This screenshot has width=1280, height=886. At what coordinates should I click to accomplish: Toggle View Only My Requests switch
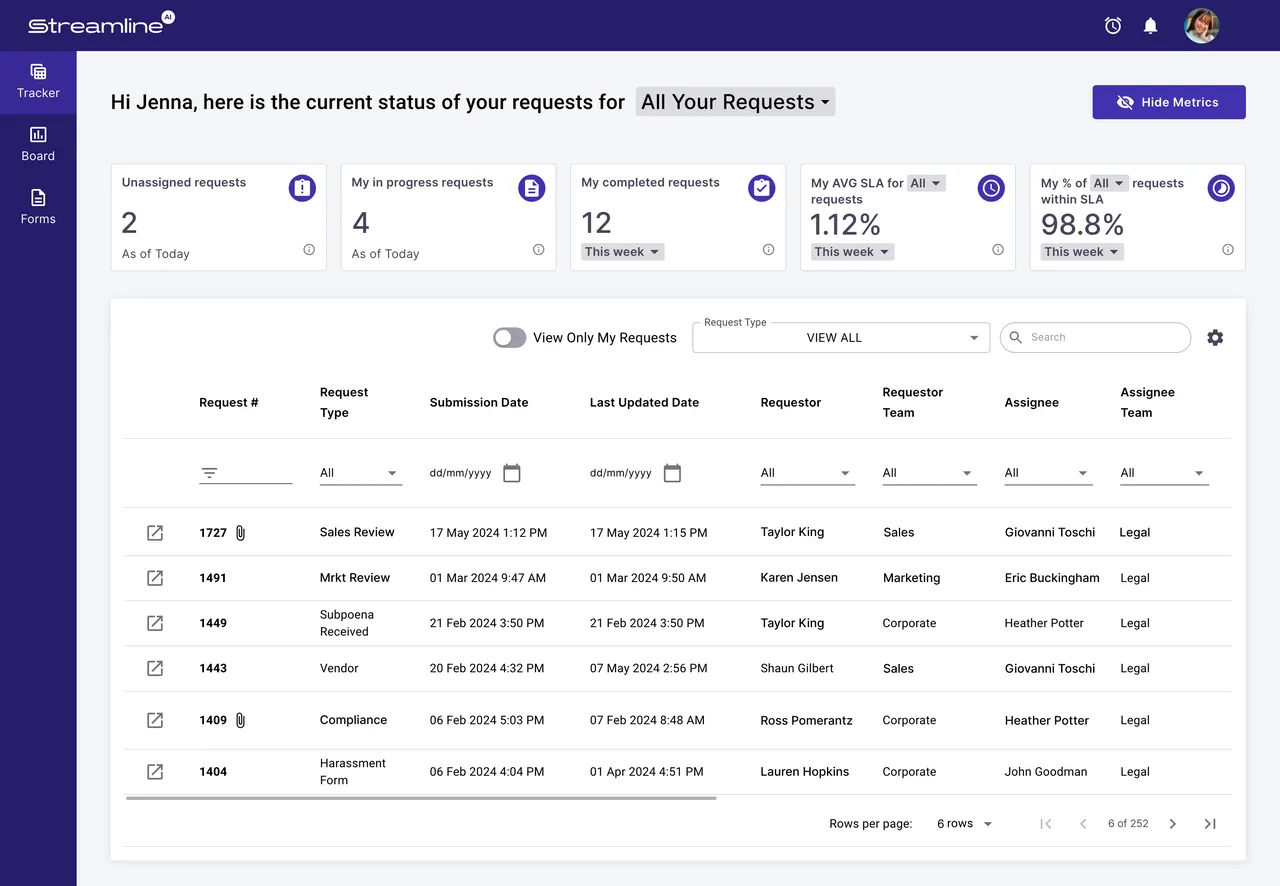(x=509, y=338)
